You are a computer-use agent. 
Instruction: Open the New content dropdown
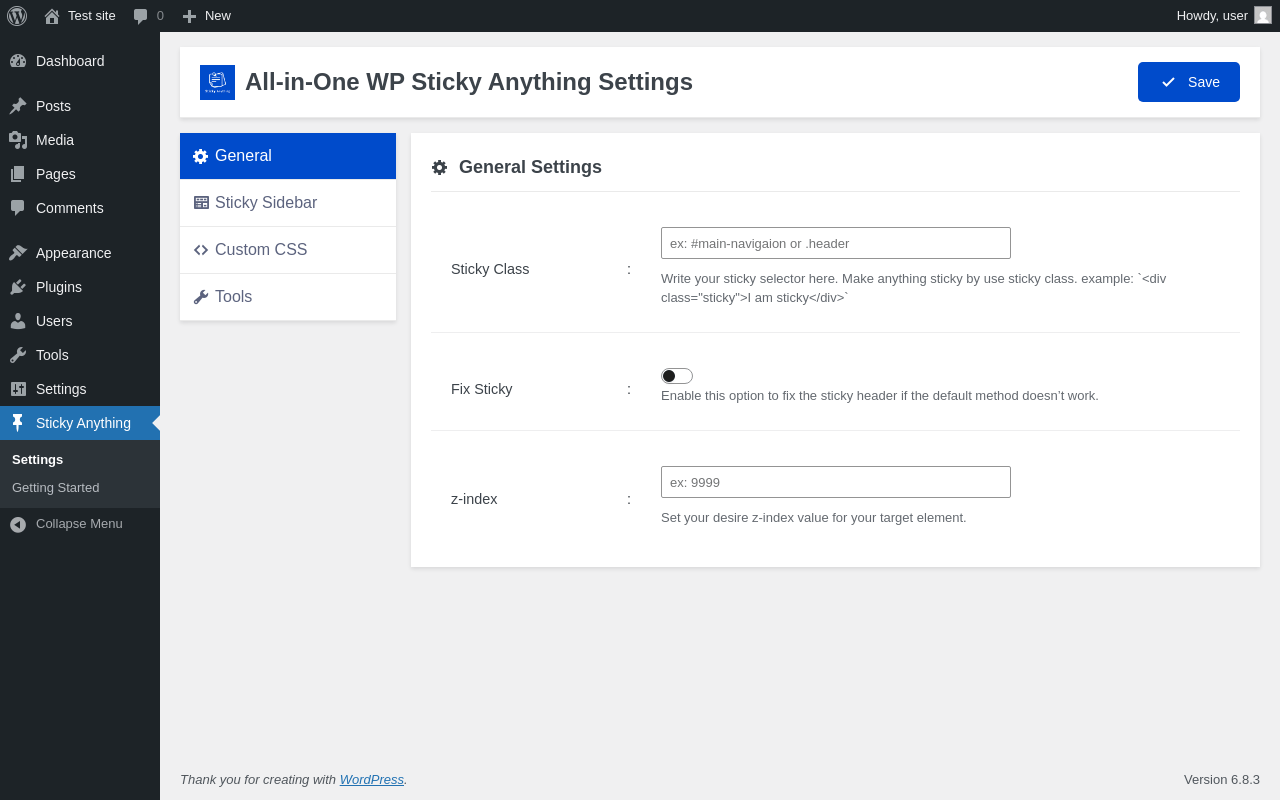point(206,16)
